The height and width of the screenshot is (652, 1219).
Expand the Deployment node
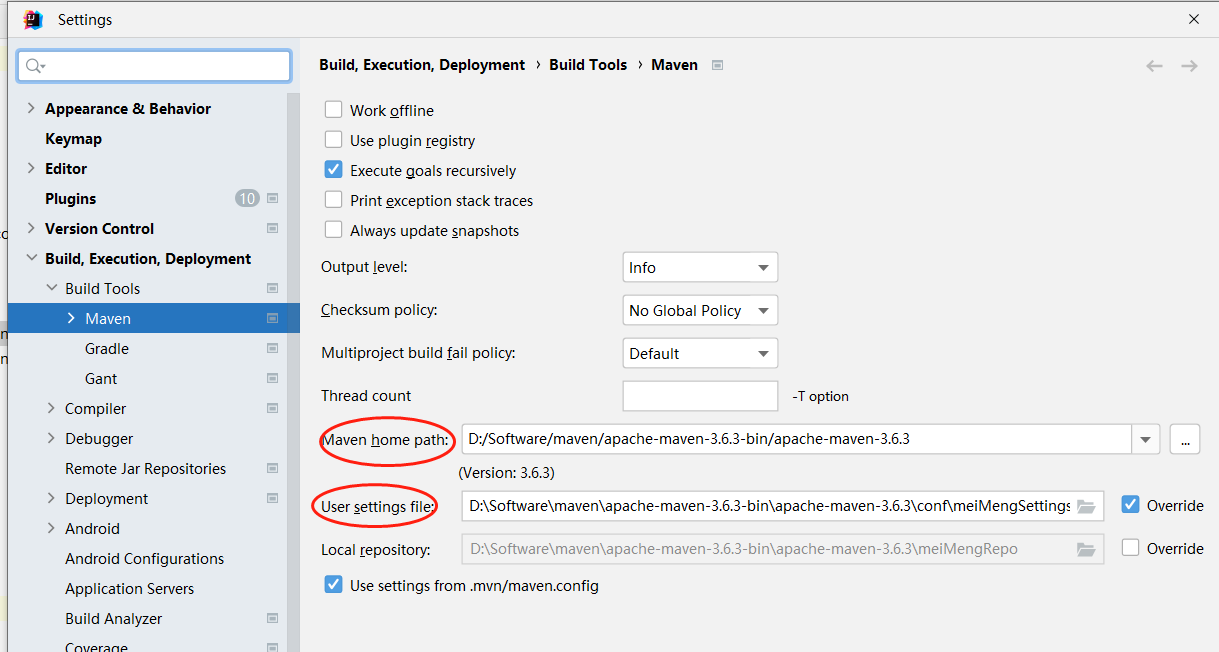[51, 498]
